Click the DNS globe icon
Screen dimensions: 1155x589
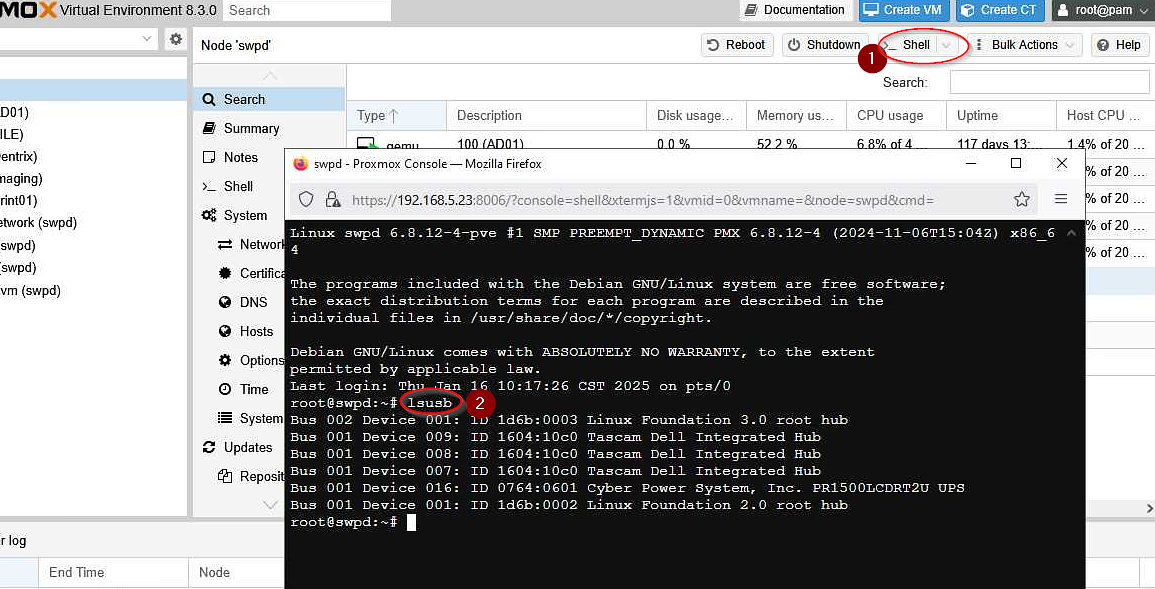225,302
